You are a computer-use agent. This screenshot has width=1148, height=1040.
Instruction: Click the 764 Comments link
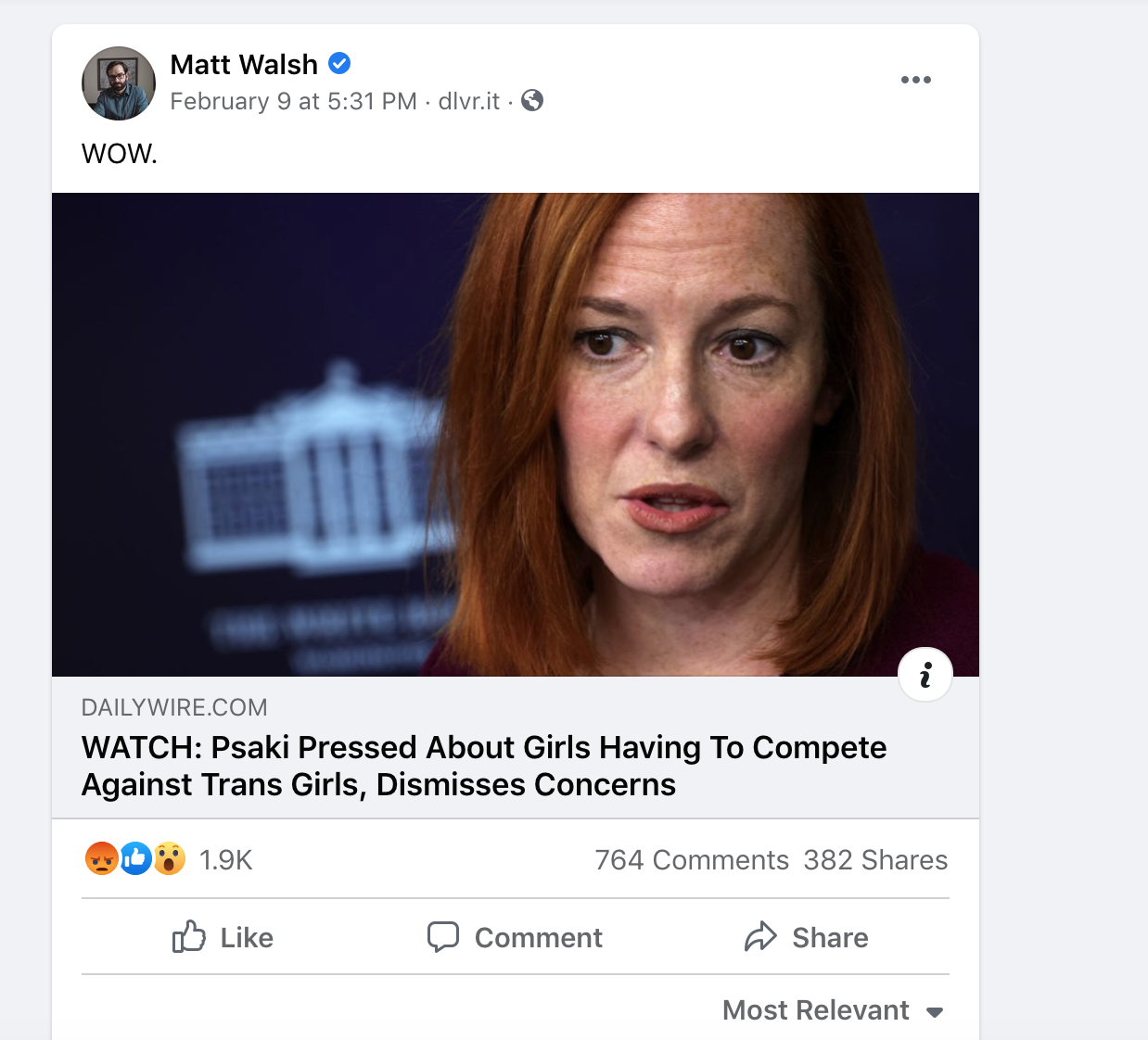pos(691,859)
